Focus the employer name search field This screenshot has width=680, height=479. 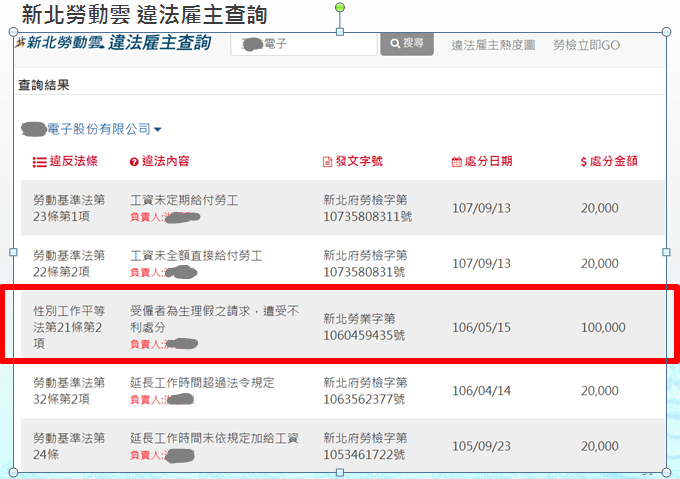pos(304,44)
